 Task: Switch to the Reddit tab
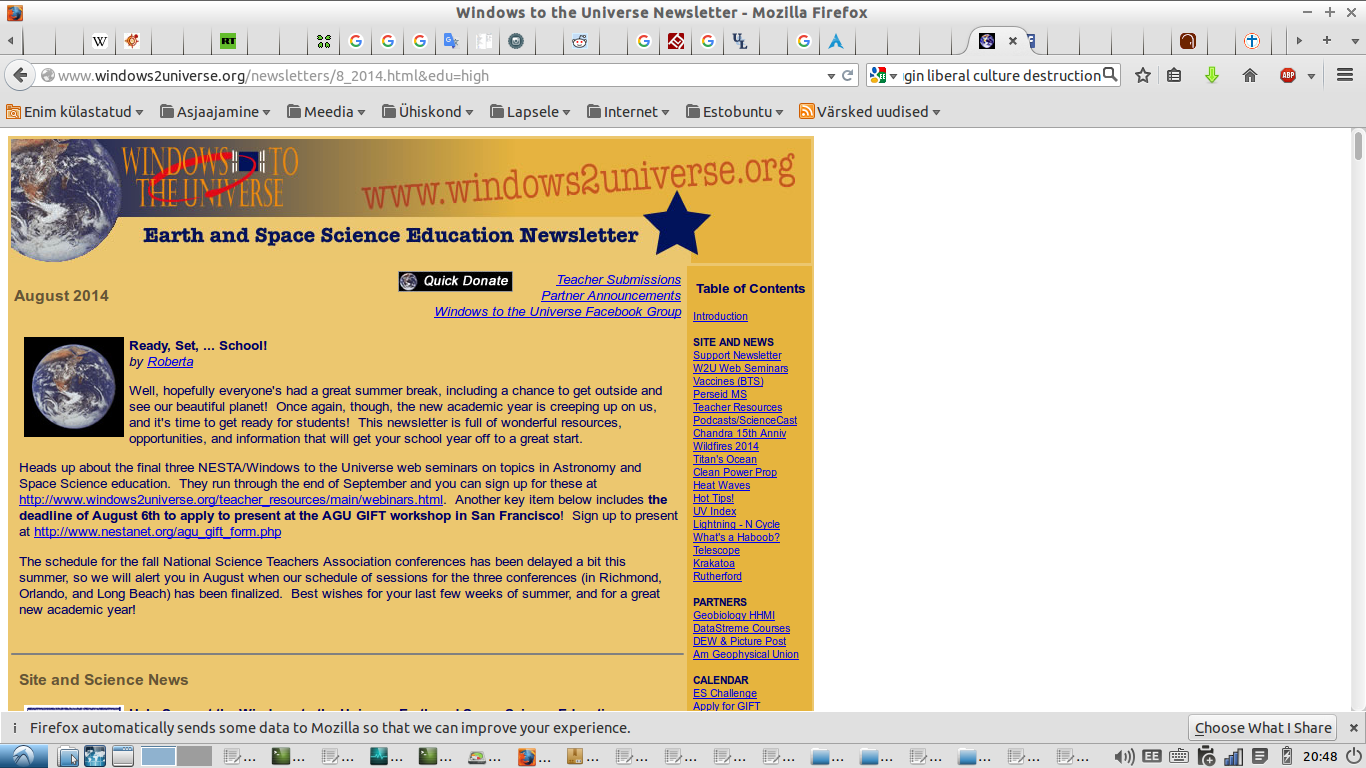click(x=579, y=41)
